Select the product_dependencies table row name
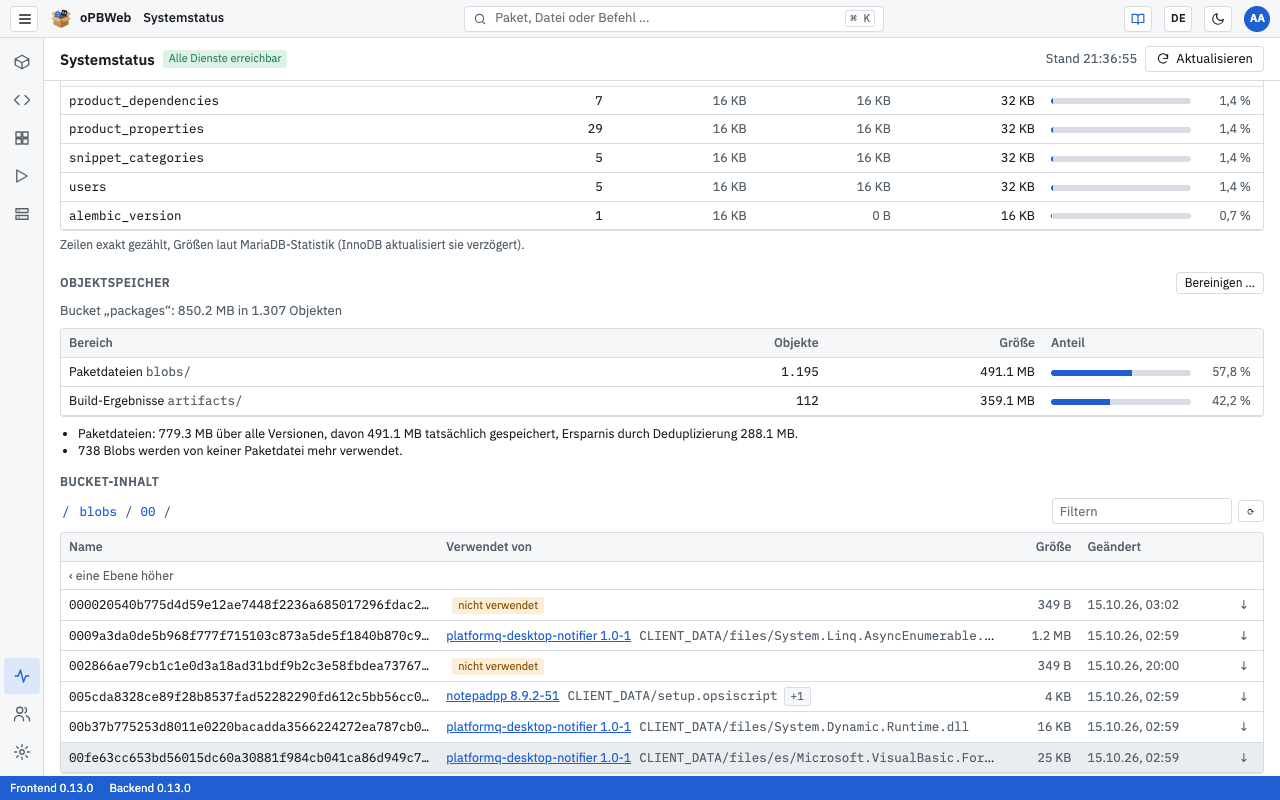 coord(144,101)
